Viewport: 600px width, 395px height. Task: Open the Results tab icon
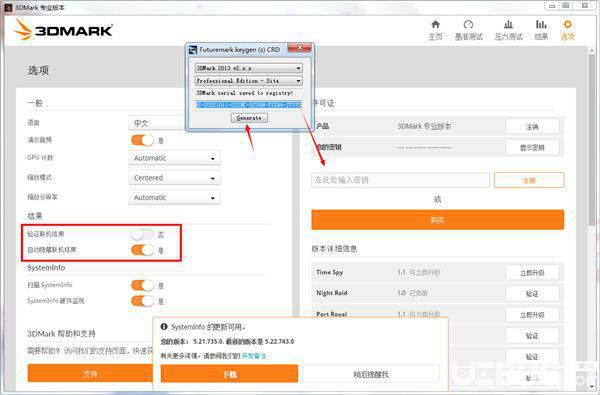pyautogui.click(x=541, y=24)
